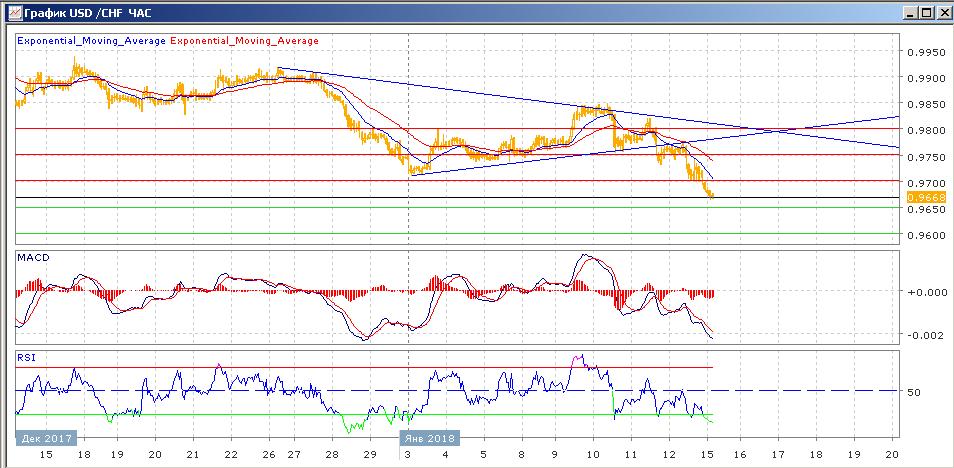Close the USD/CHF chart window
954x468 pixels.
point(941,13)
